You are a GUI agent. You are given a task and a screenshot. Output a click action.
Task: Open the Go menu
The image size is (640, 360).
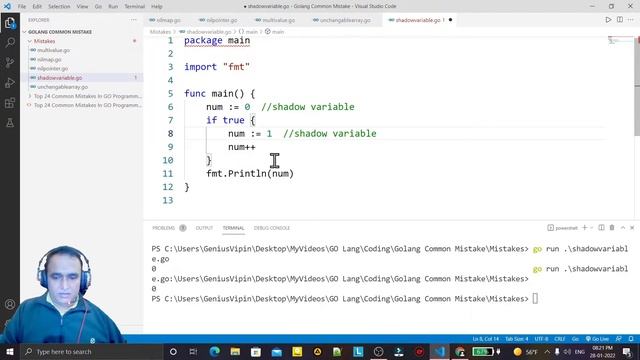[98, 7]
